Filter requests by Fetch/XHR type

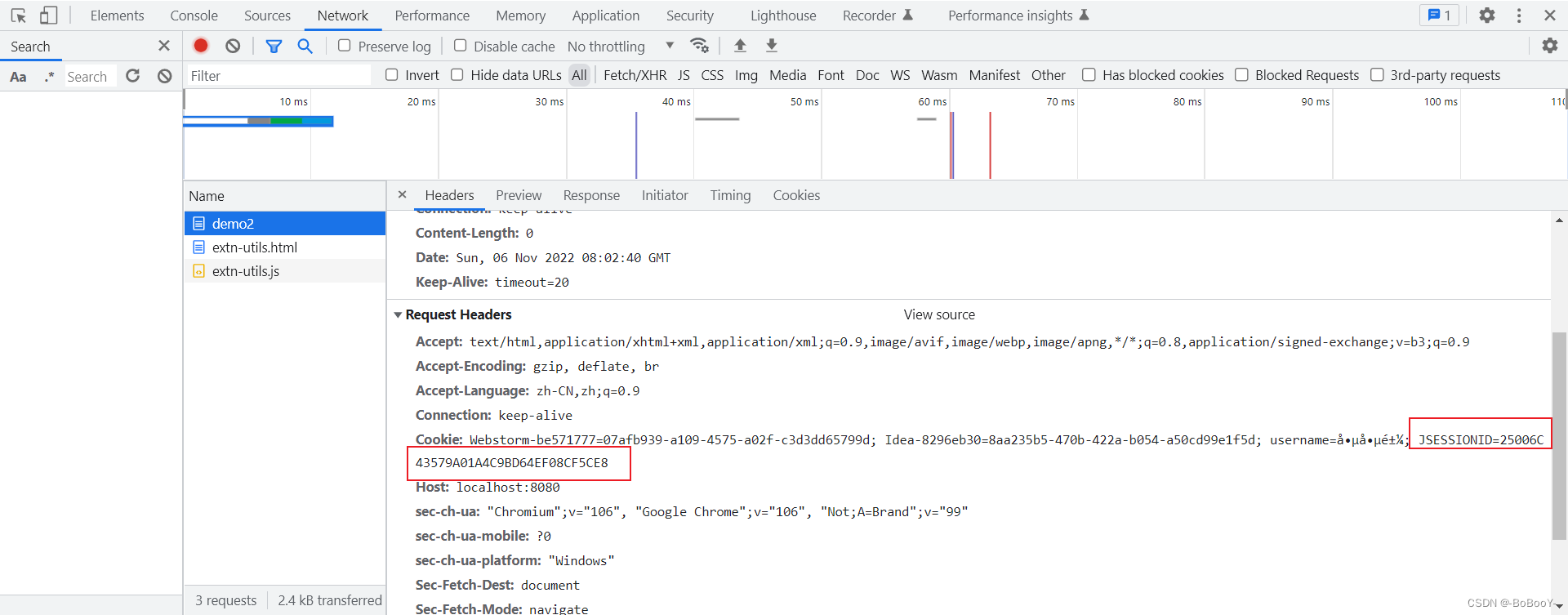pyautogui.click(x=635, y=75)
